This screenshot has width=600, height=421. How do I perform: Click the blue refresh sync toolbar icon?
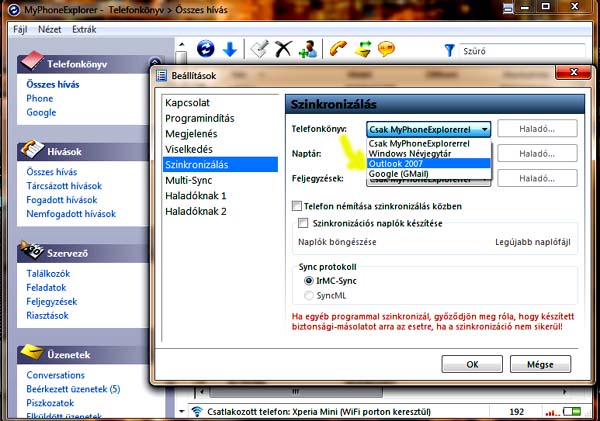click(205, 49)
